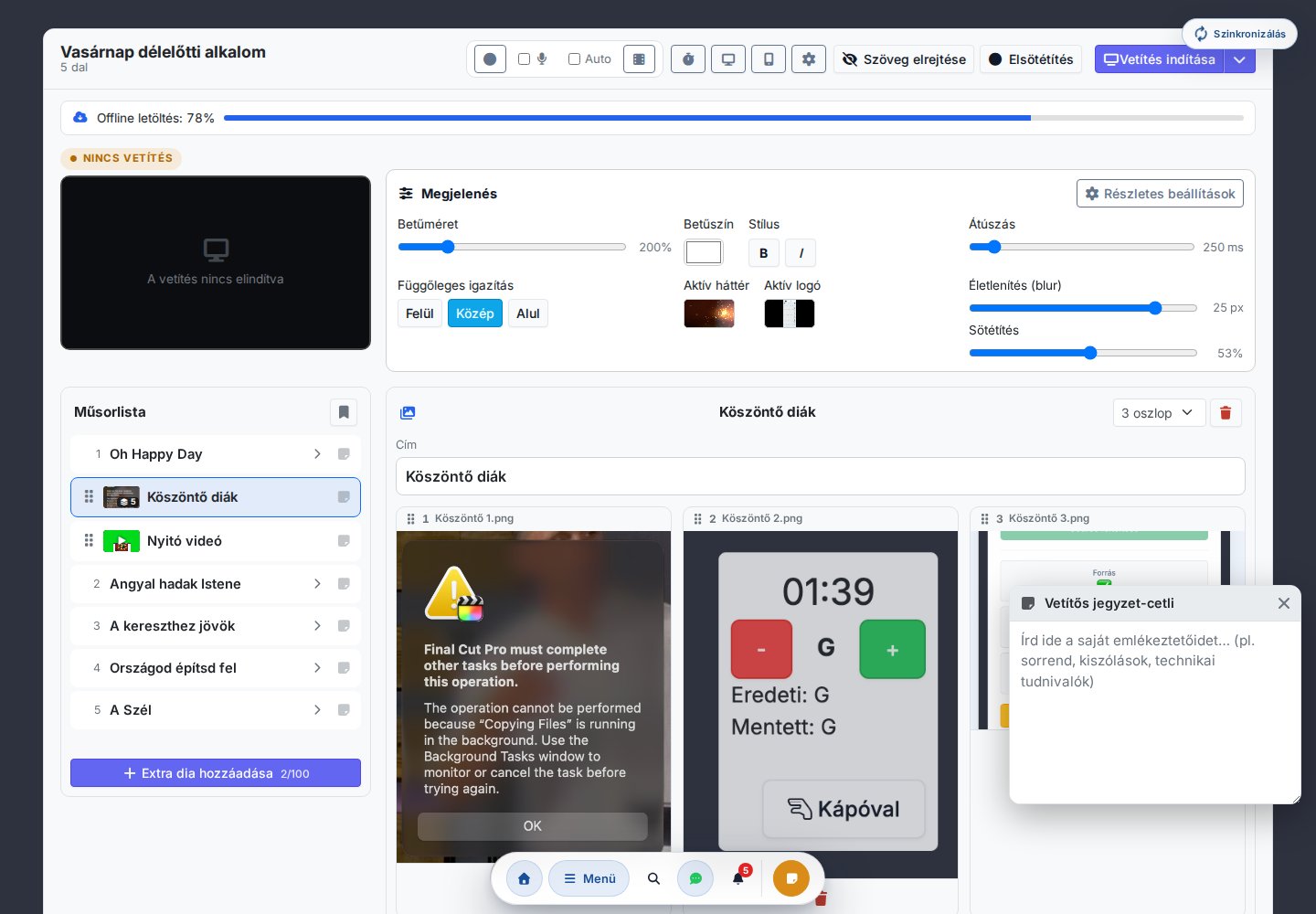Set vertical alignment to Közép
This screenshot has height=914, width=1316.
(x=475, y=314)
